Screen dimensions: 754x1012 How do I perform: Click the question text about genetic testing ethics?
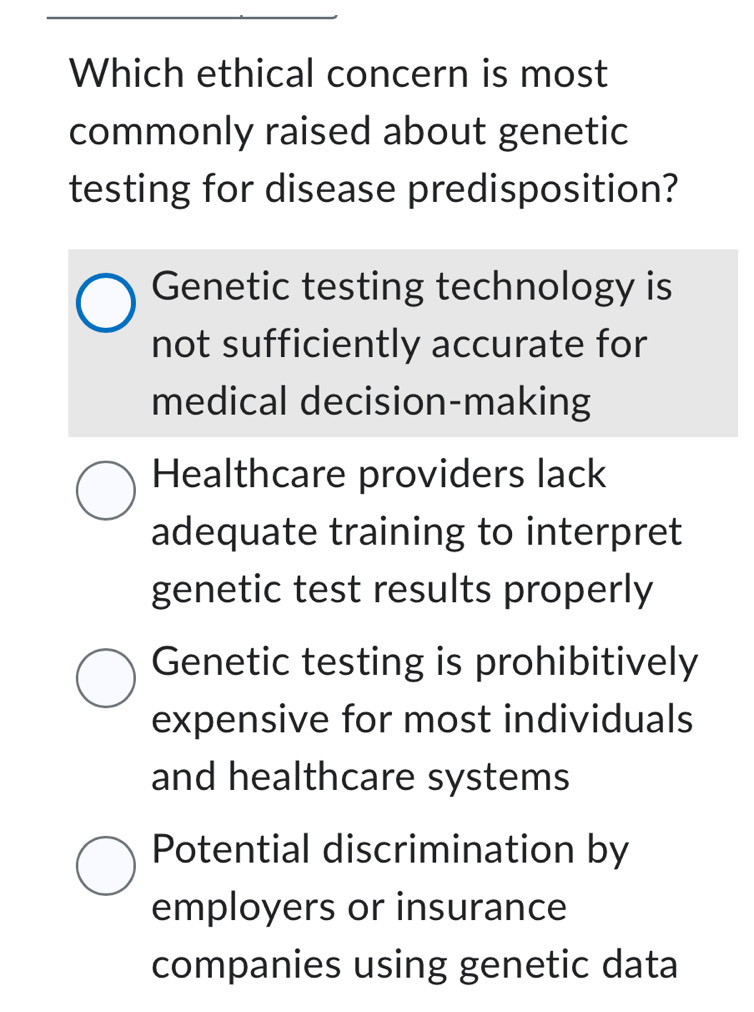pyautogui.click(x=375, y=130)
